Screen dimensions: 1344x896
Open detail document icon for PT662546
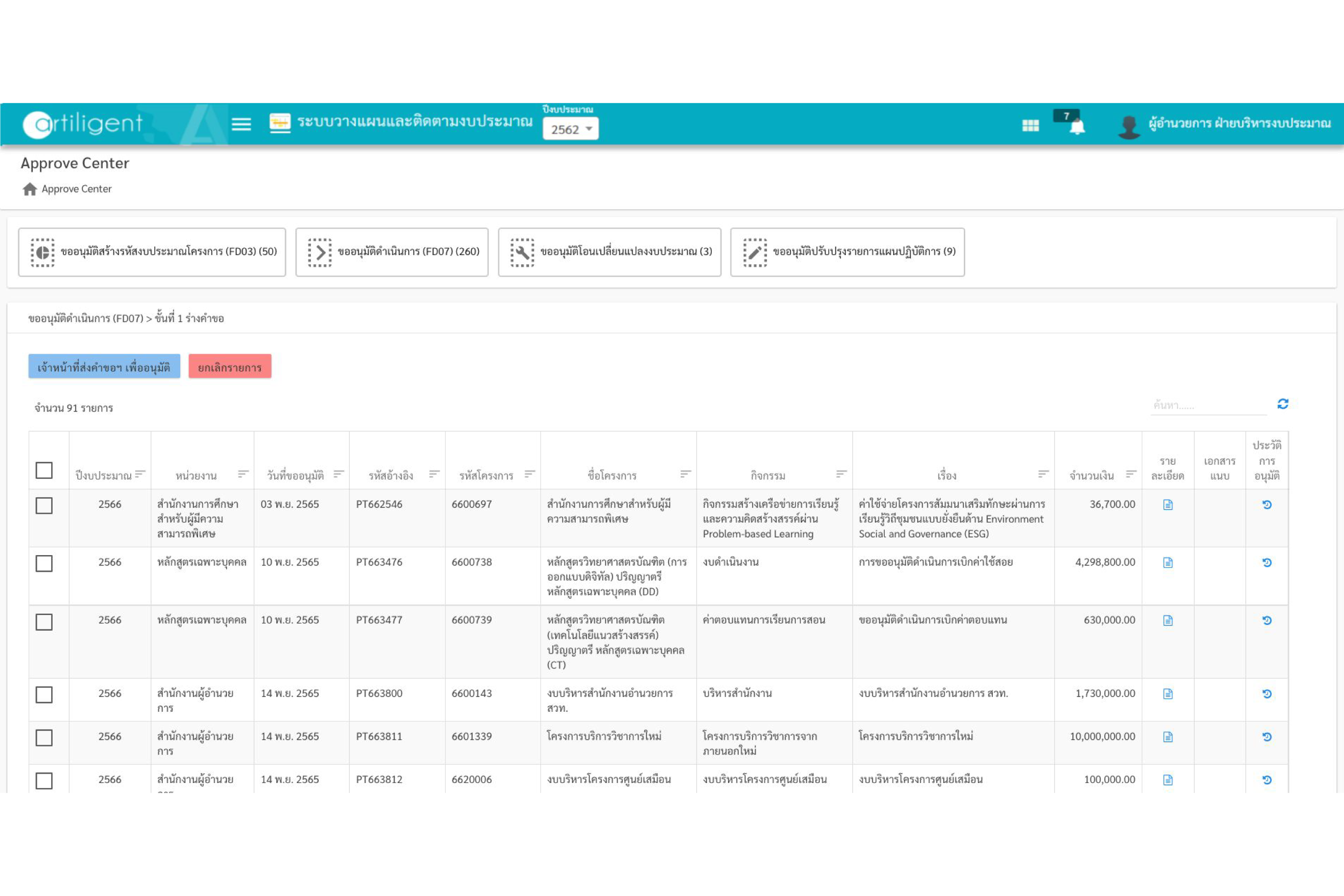coord(1168,504)
